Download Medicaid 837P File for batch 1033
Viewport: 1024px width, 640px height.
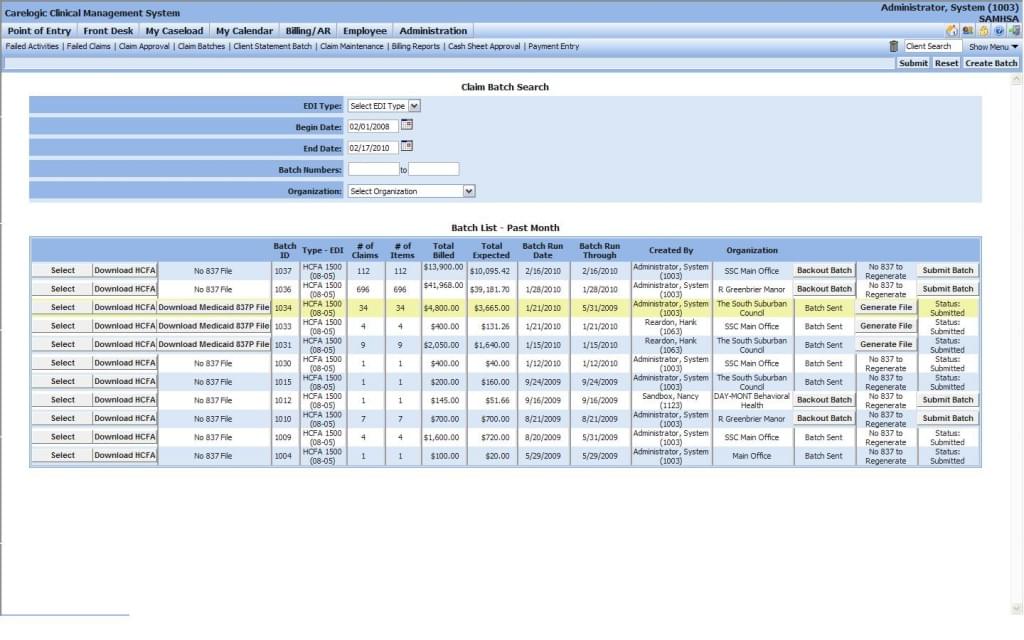pyautogui.click(x=214, y=326)
